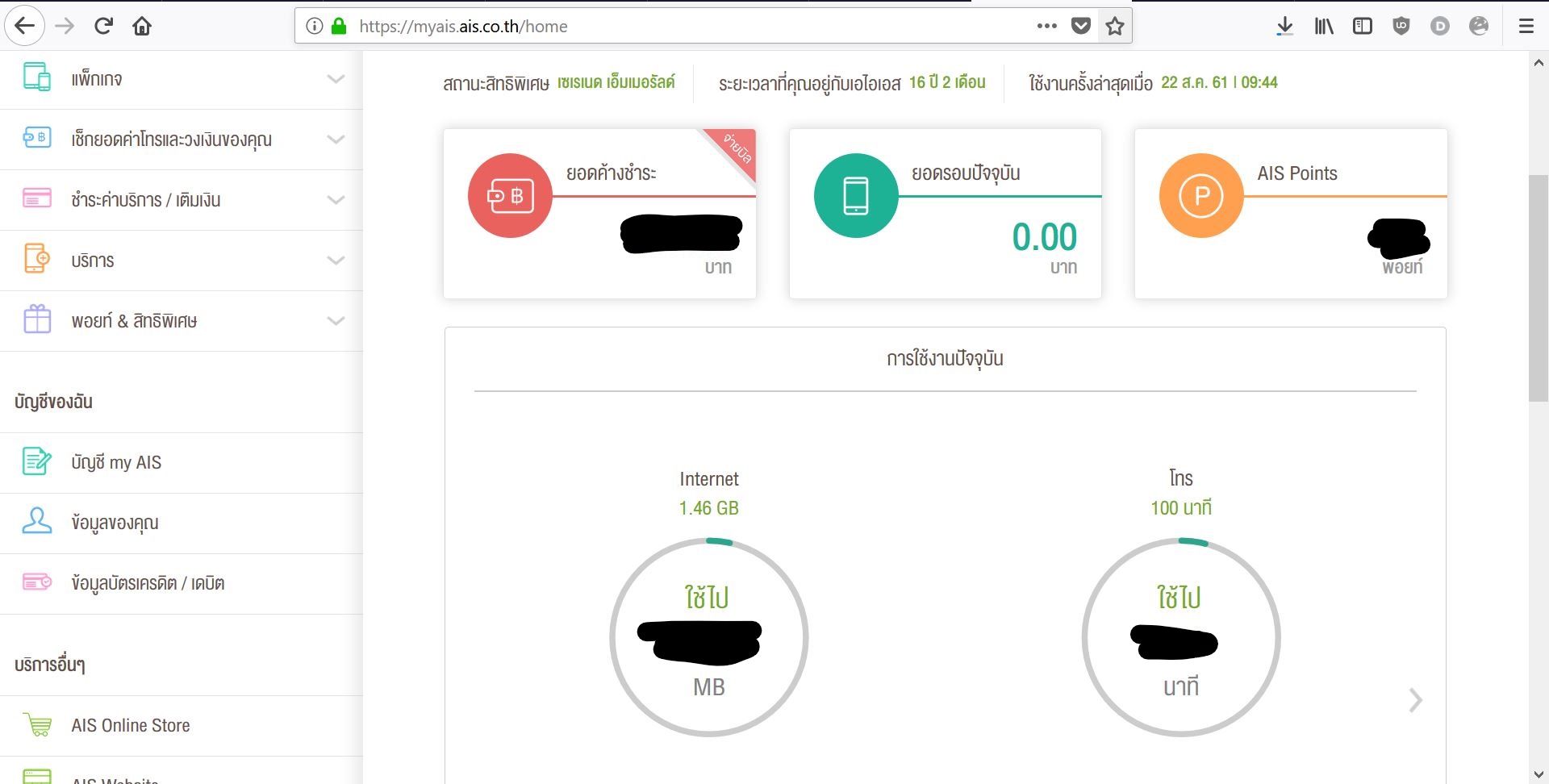Open page actions three-dot menu
Viewport: 1549px width, 784px height.
(x=1046, y=26)
